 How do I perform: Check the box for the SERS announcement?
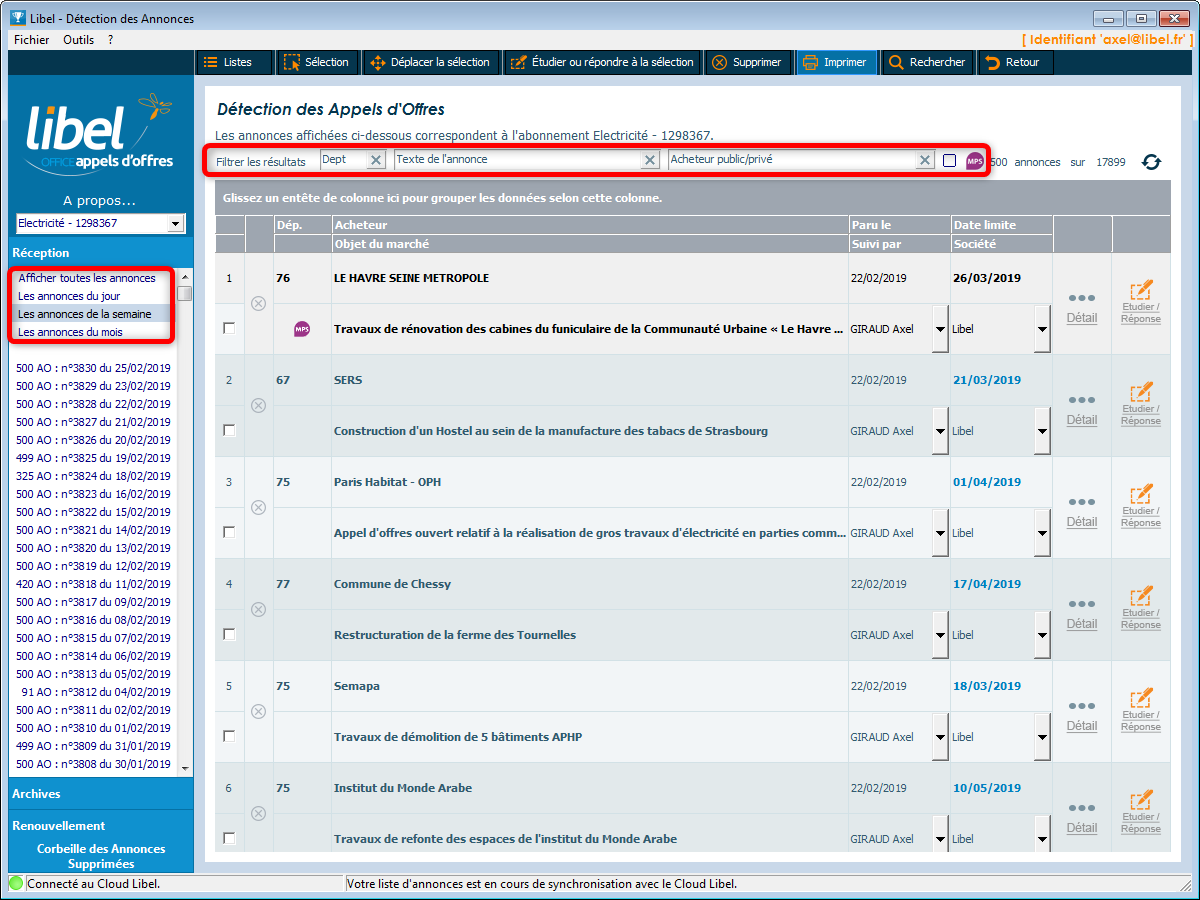point(229,430)
